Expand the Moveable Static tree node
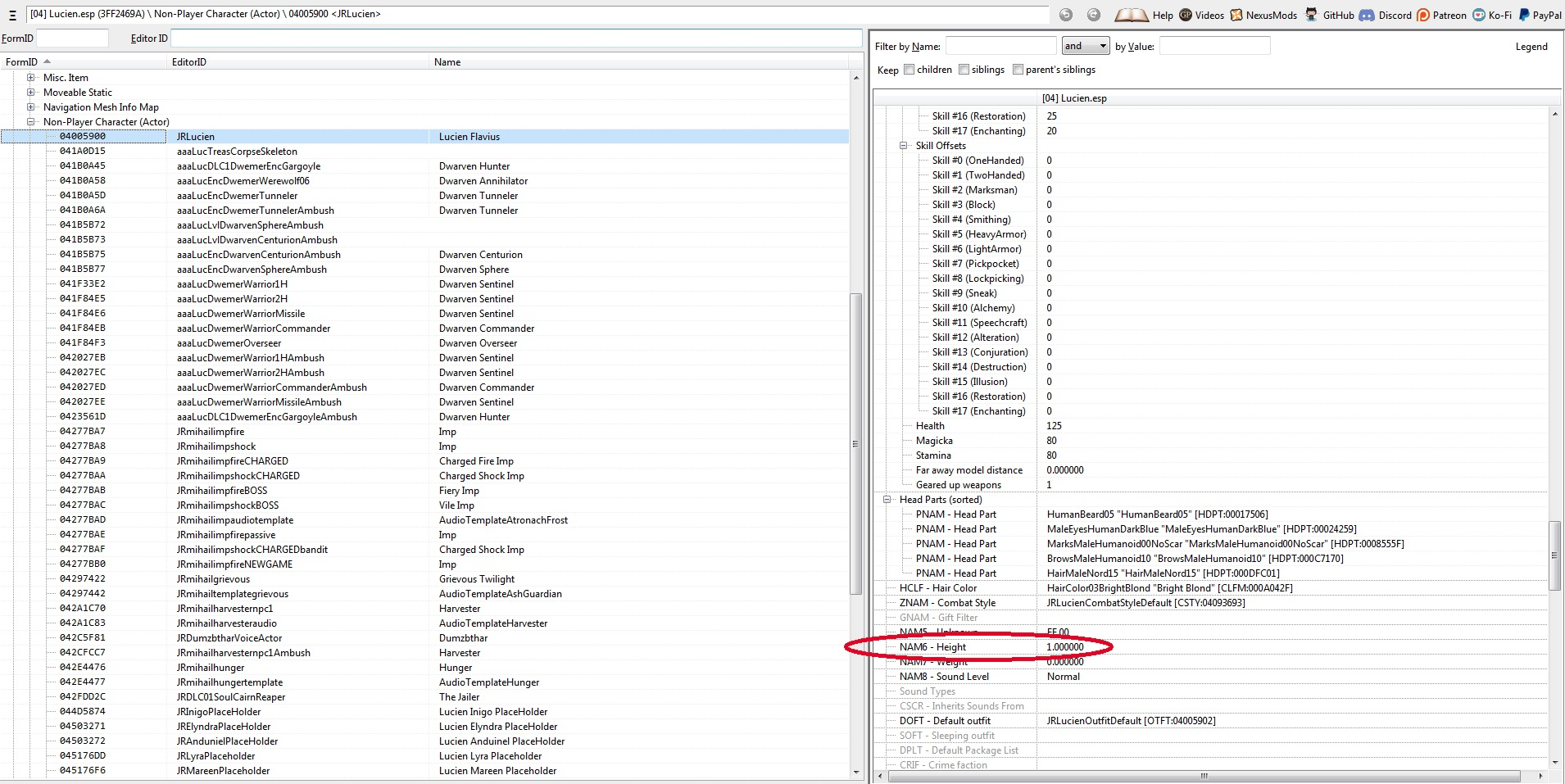1565x784 pixels. coord(31,93)
